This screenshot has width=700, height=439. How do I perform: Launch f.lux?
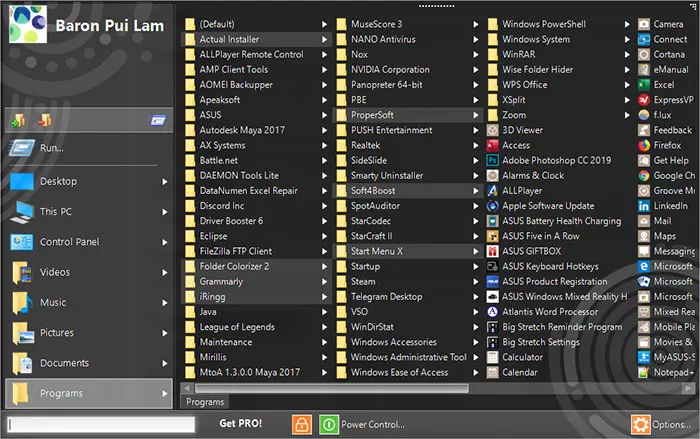[655, 115]
